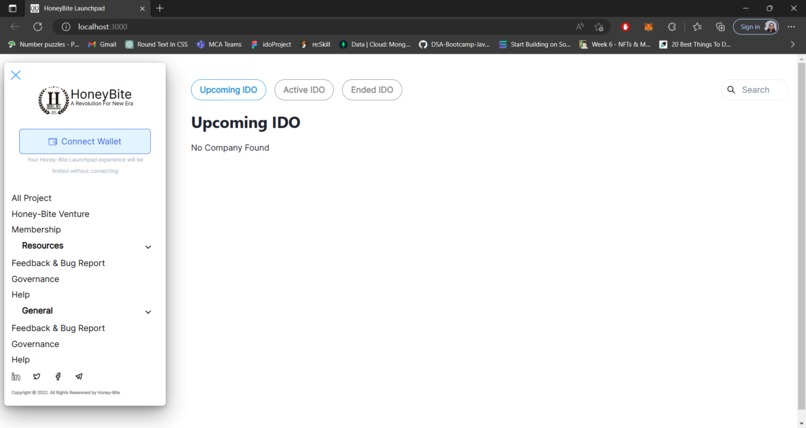Viewport: 806px width, 428px height.
Task: Close the HoneyBite Launchpad tab
Action: (x=142, y=8)
